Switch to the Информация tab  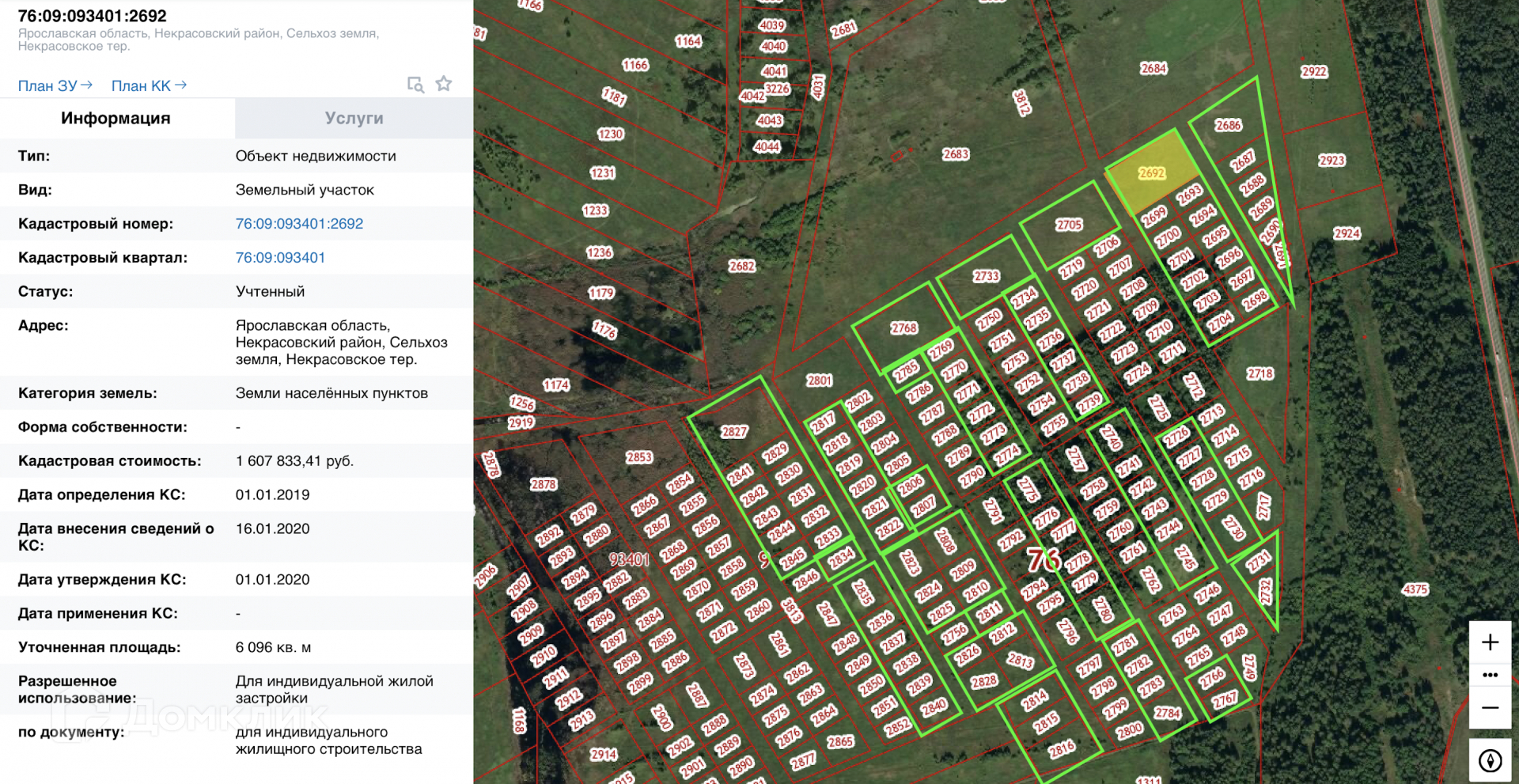click(116, 119)
